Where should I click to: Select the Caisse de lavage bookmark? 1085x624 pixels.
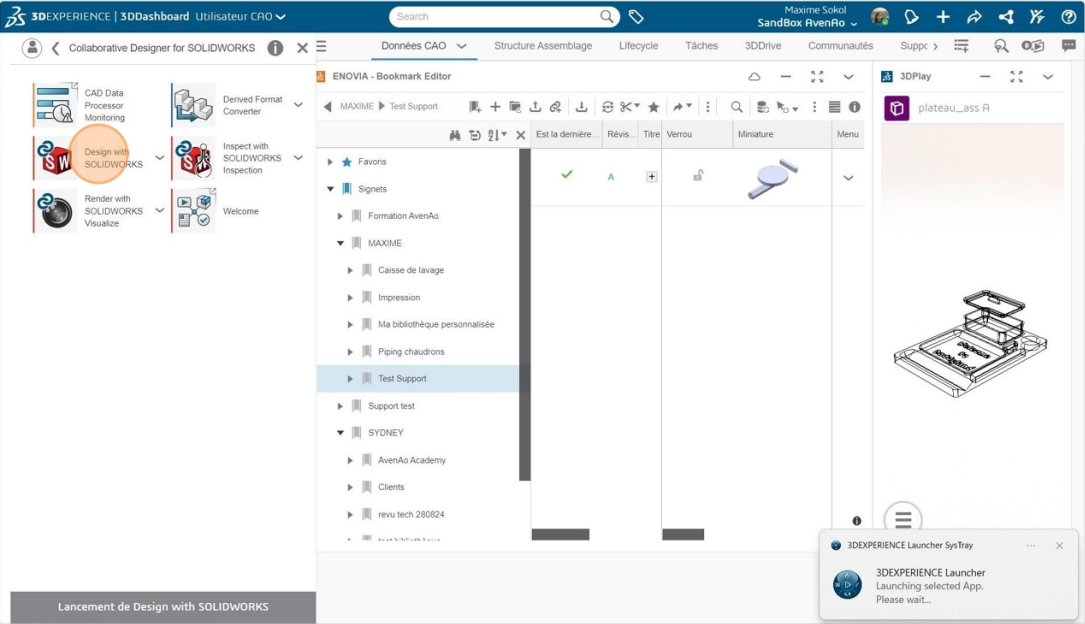pyautogui.click(x=411, y=270)
